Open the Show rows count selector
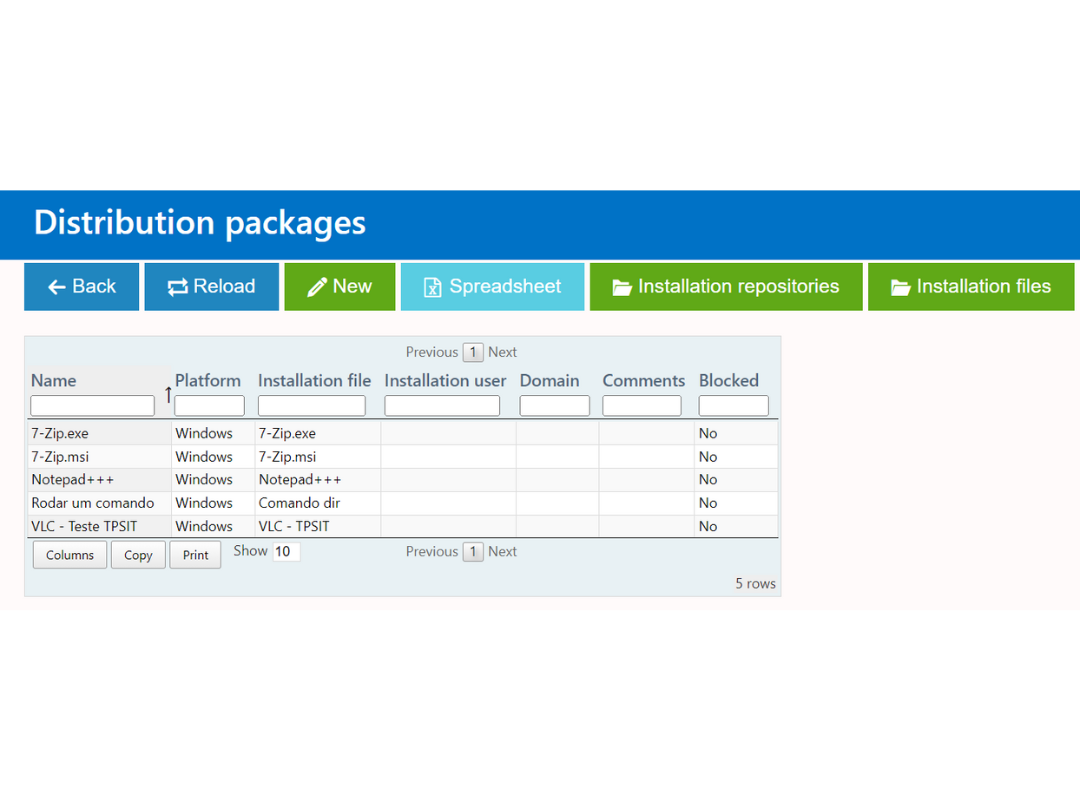 pos(286,551)
